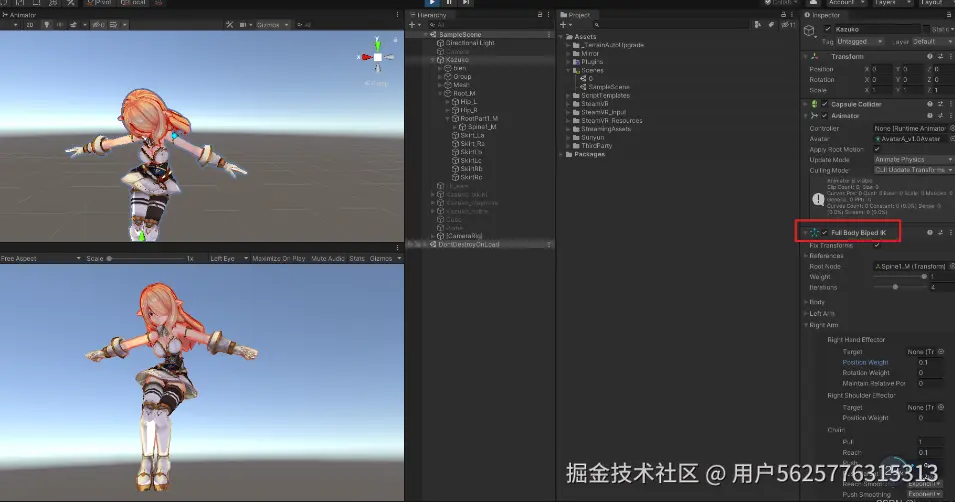Toggle Kazuko active checkbox in Inspector
Screen dimensions: 955x502
(827, 29)
